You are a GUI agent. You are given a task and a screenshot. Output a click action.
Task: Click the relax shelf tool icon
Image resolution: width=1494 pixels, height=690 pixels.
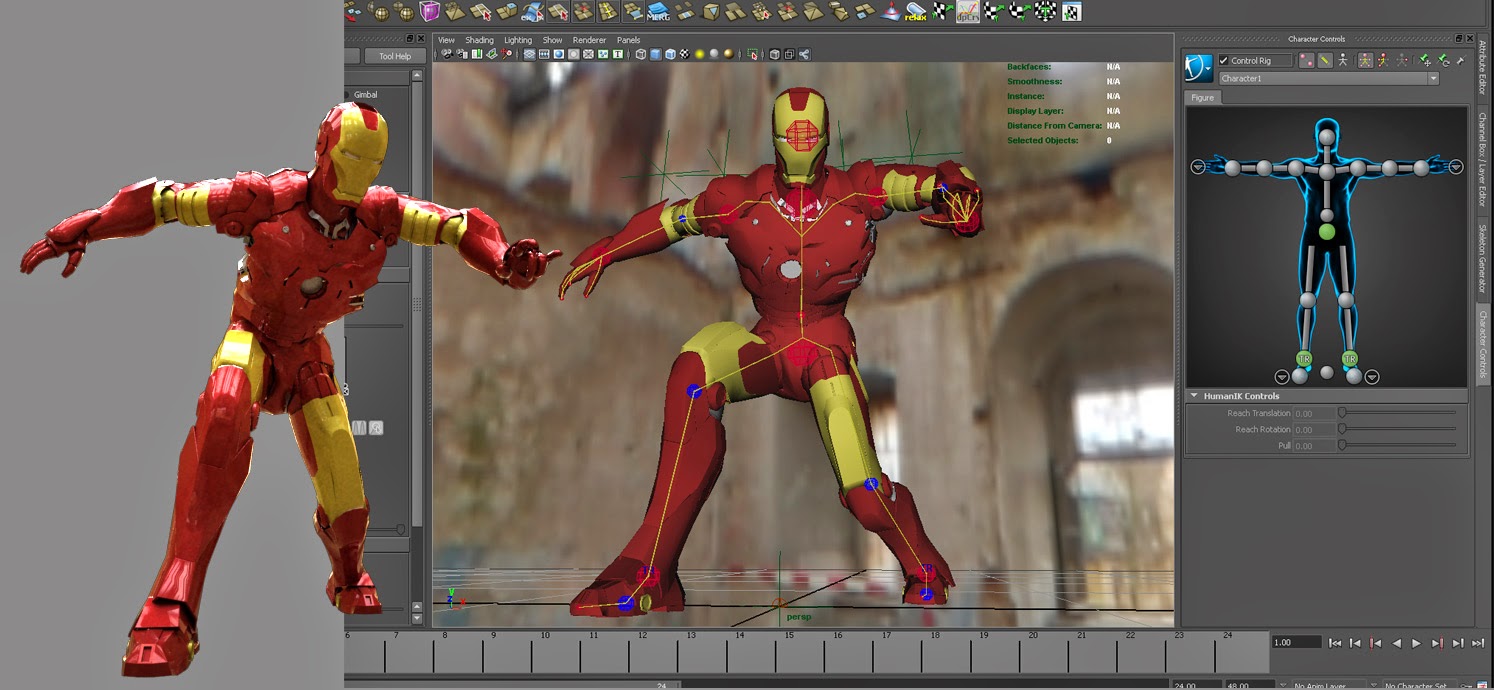tap(915, 11)
